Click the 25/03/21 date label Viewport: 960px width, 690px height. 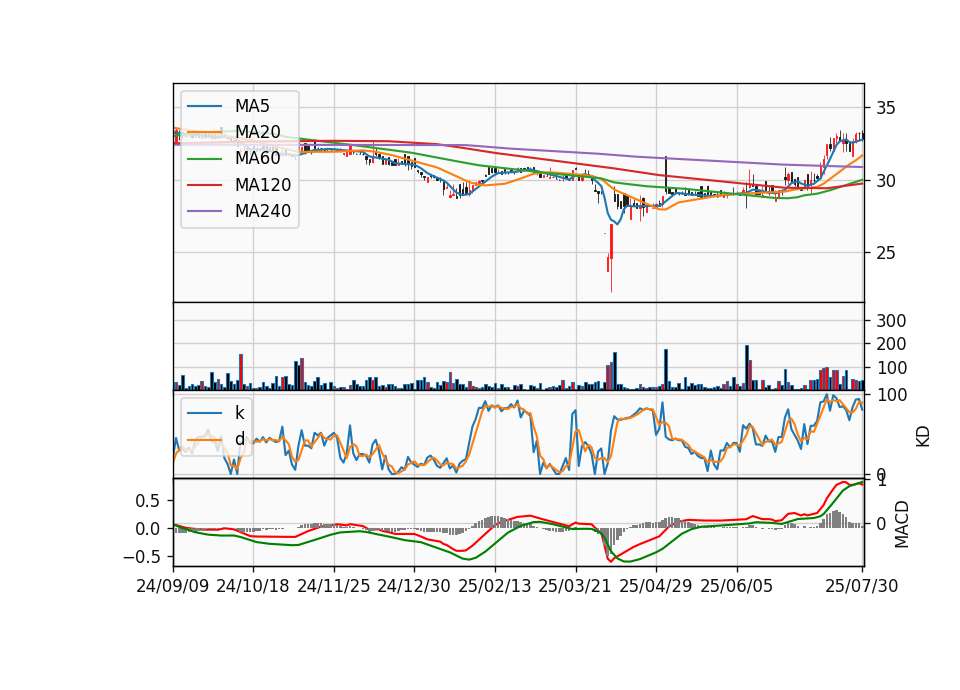575,586
